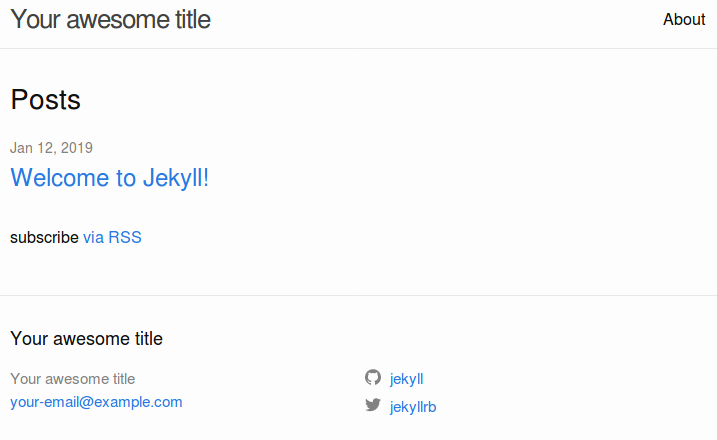Subscribe via RSS feed link
The image size is (717, 440).
pyautogui.click(x=112, y=237)
